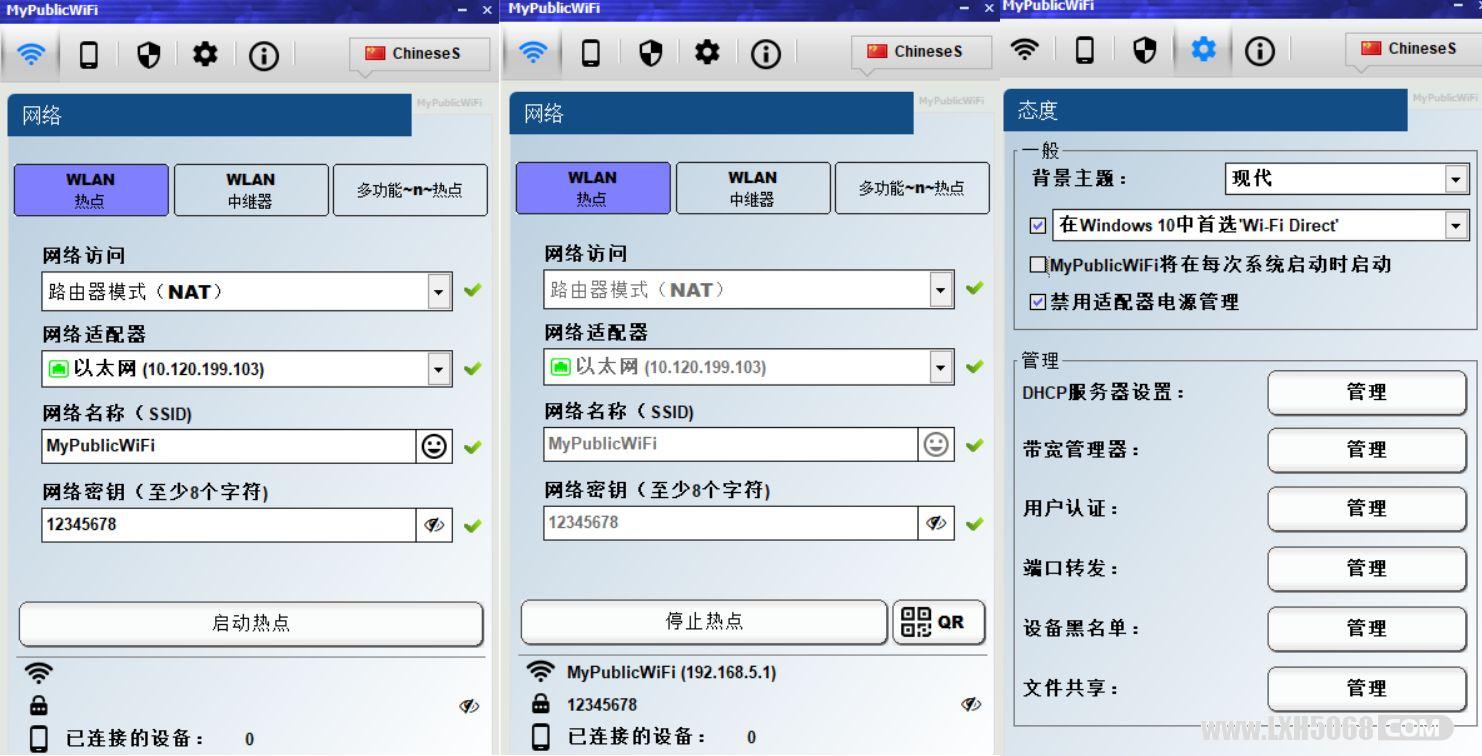Click 启动热点 start hotspot button
Viewport: 1482px width, 756px height.
251,624
